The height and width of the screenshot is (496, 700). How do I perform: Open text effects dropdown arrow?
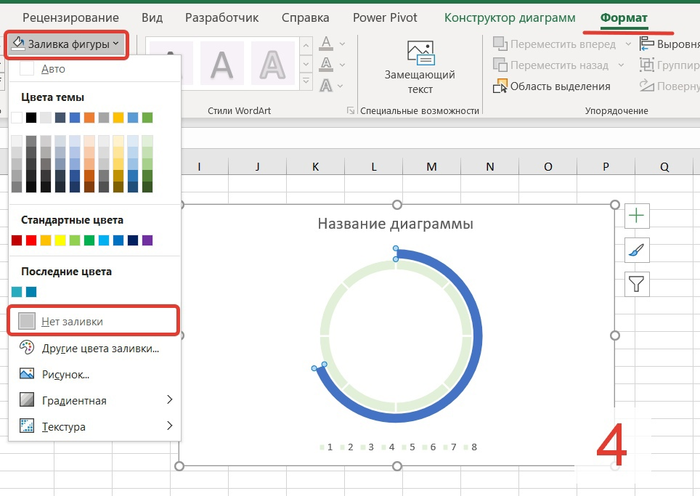[341, 86]
